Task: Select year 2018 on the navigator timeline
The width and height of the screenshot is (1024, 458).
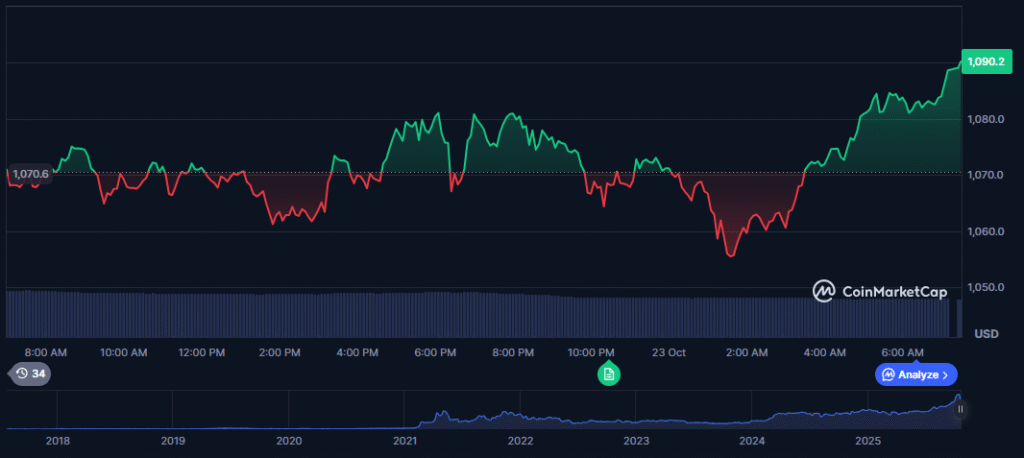Action: (58, 440)
